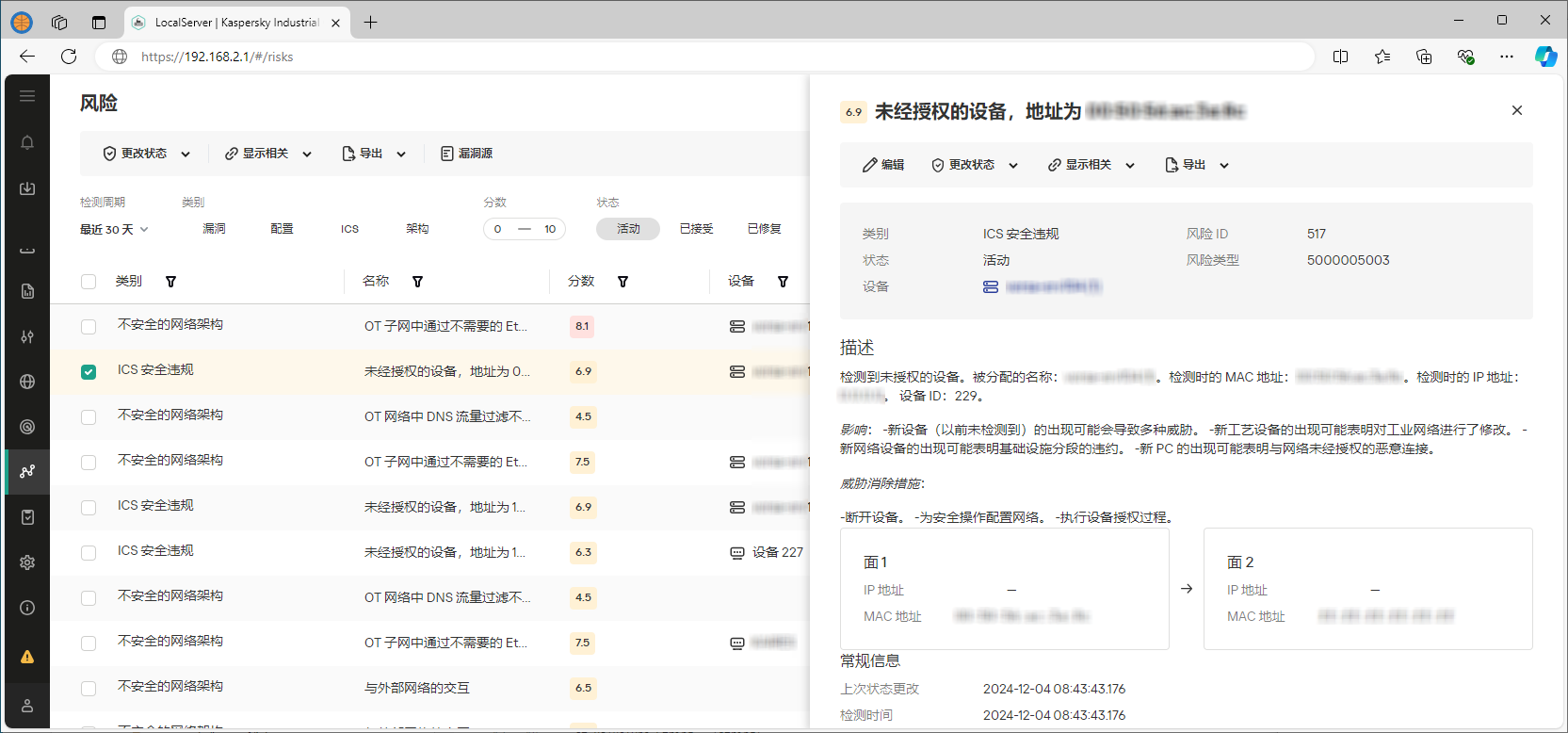Click the 编辑 pencil button in detail panel
This screenshot has height=733, width=1568.
[x=883, y=165]
